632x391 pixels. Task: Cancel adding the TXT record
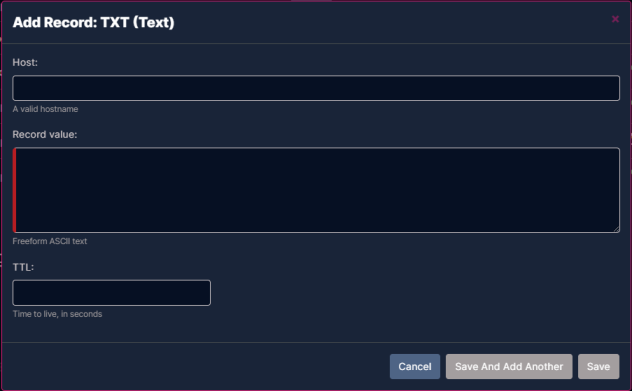click(x=415, y=366)
